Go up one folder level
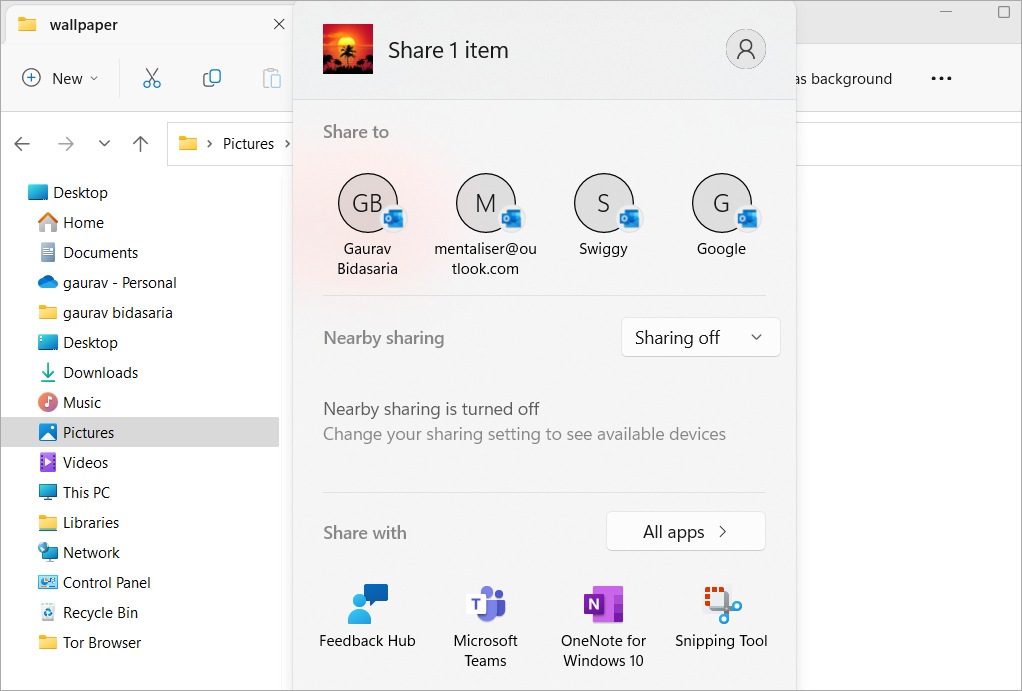 point(140,143)
